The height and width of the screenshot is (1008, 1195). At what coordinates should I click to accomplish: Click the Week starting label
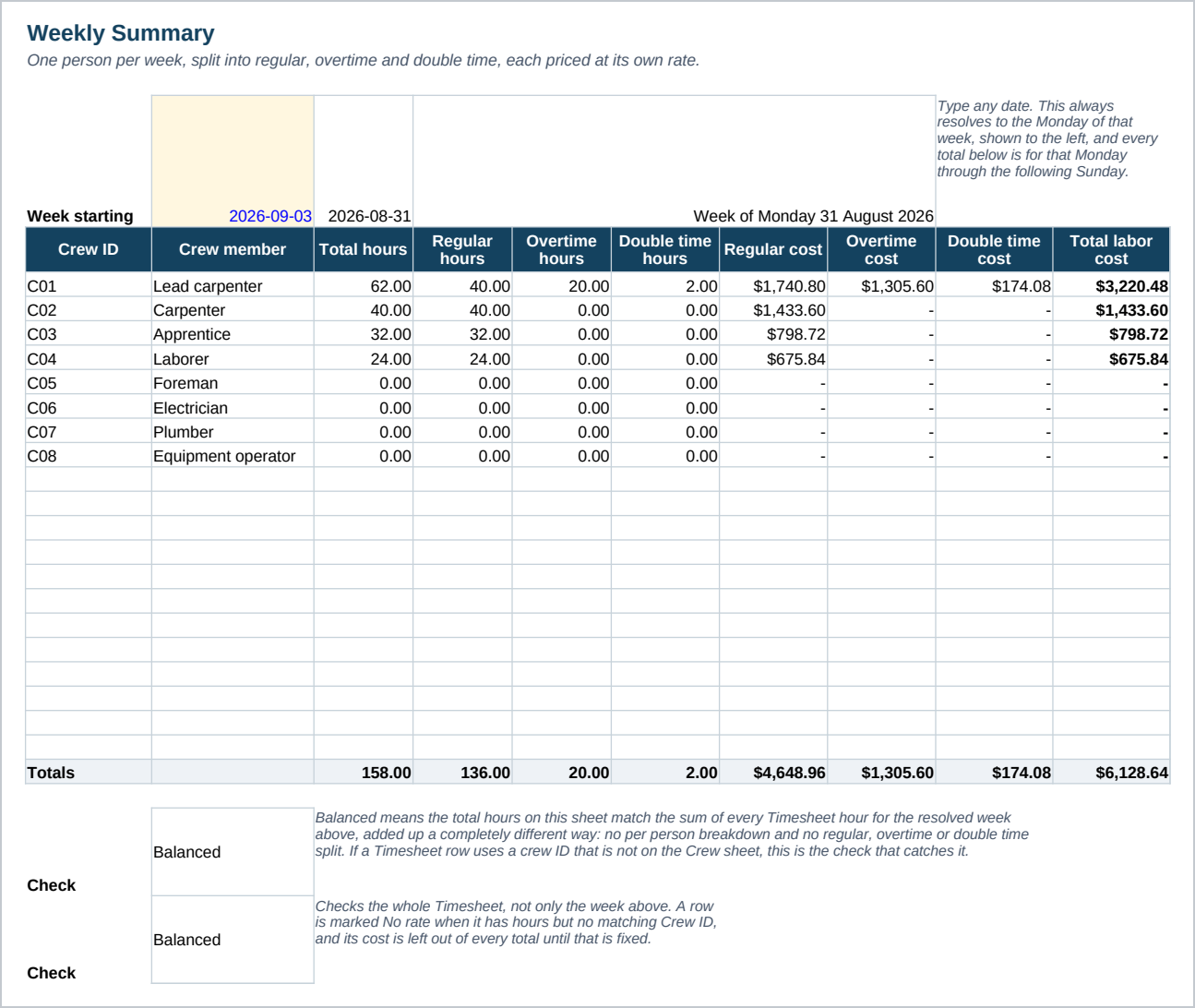click(x=80, y=216)
